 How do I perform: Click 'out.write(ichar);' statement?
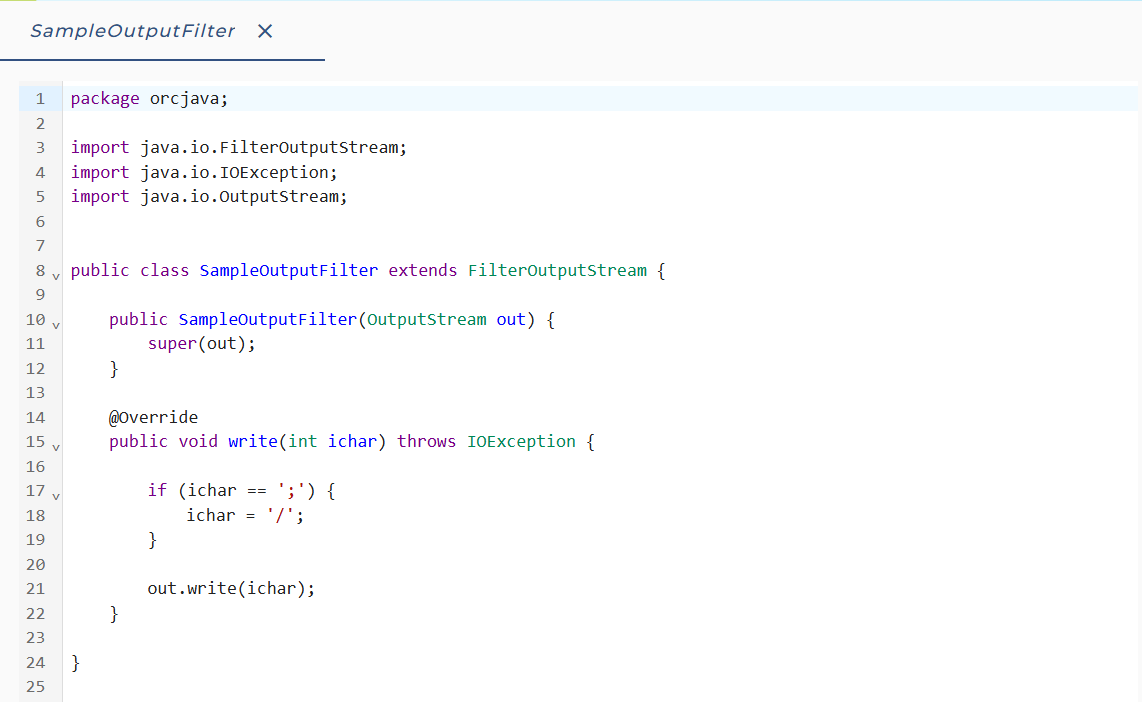tap(232, 588)
